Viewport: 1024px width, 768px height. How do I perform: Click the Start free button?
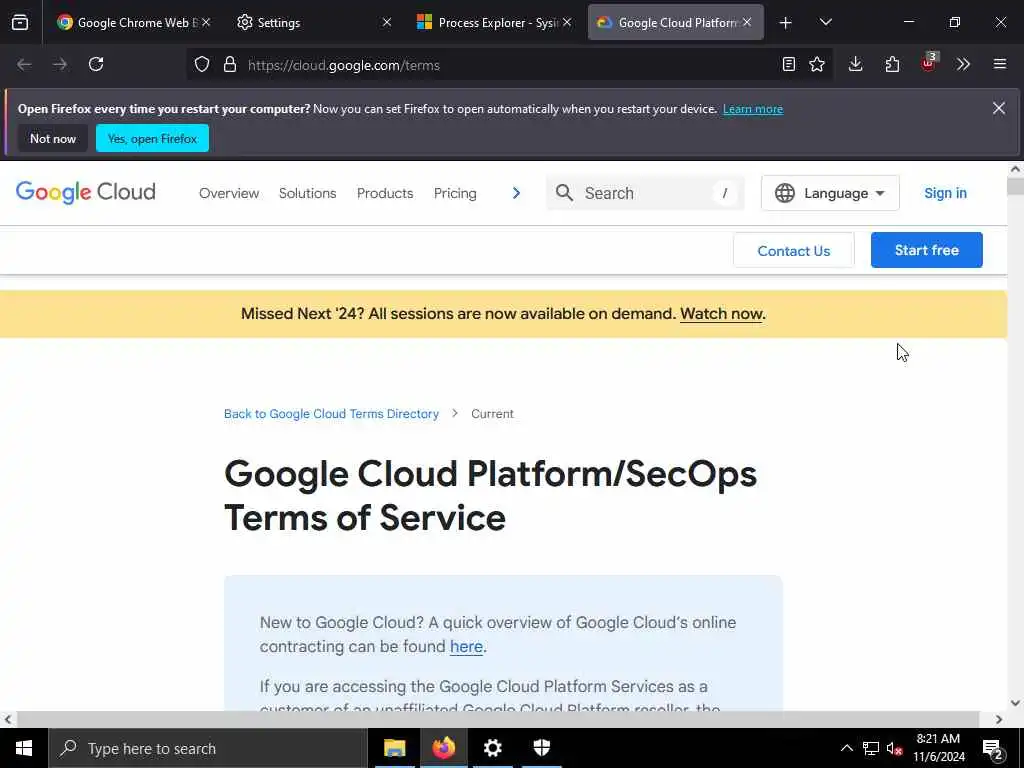(926, 250)
